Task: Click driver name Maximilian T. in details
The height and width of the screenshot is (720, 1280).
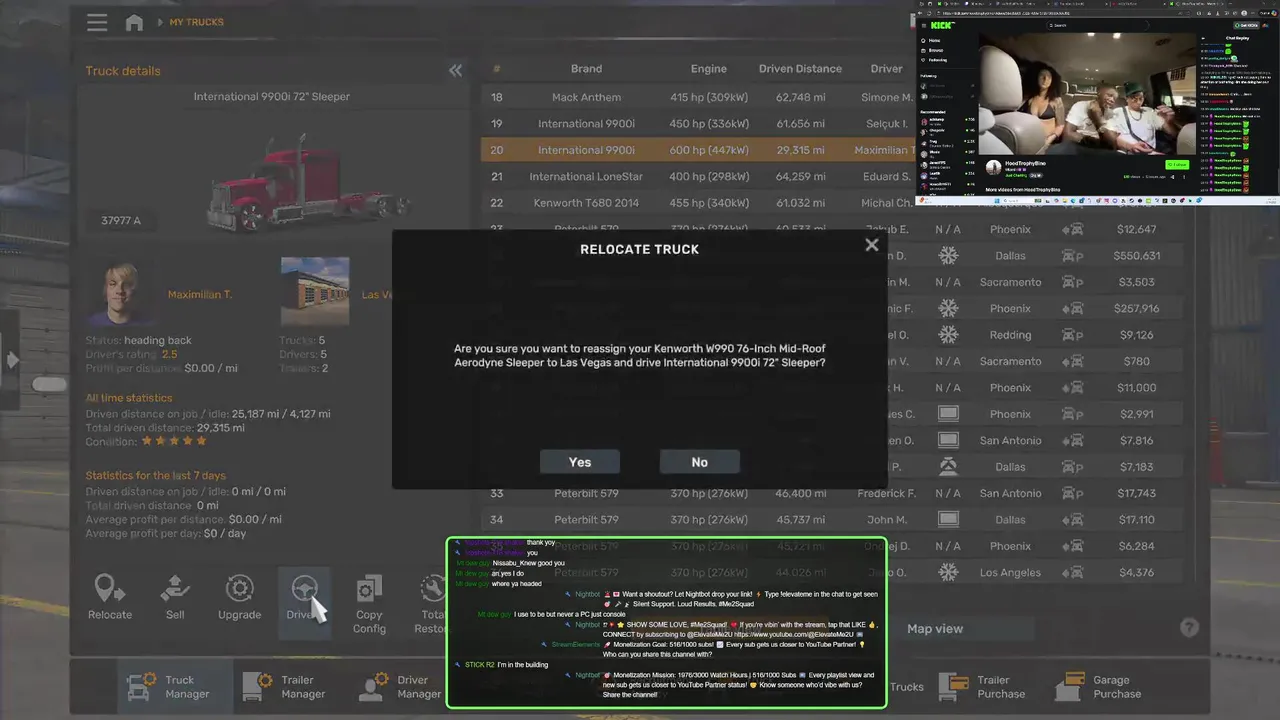Action: [x=200, y=295]
